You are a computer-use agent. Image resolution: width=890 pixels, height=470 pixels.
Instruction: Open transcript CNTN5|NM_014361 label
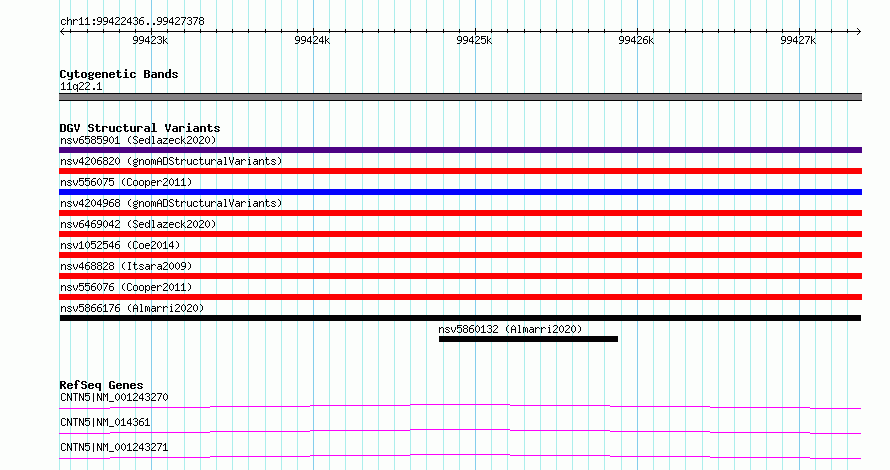[x=105, y=422]
